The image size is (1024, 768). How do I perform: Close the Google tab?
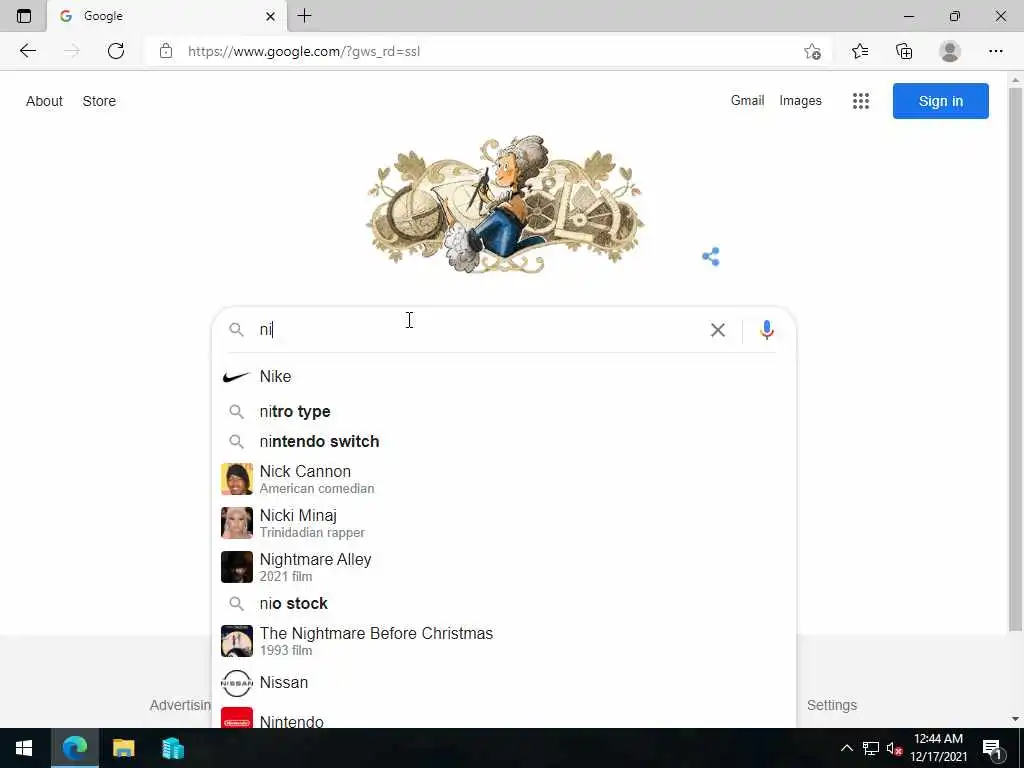tap(270, 16)
